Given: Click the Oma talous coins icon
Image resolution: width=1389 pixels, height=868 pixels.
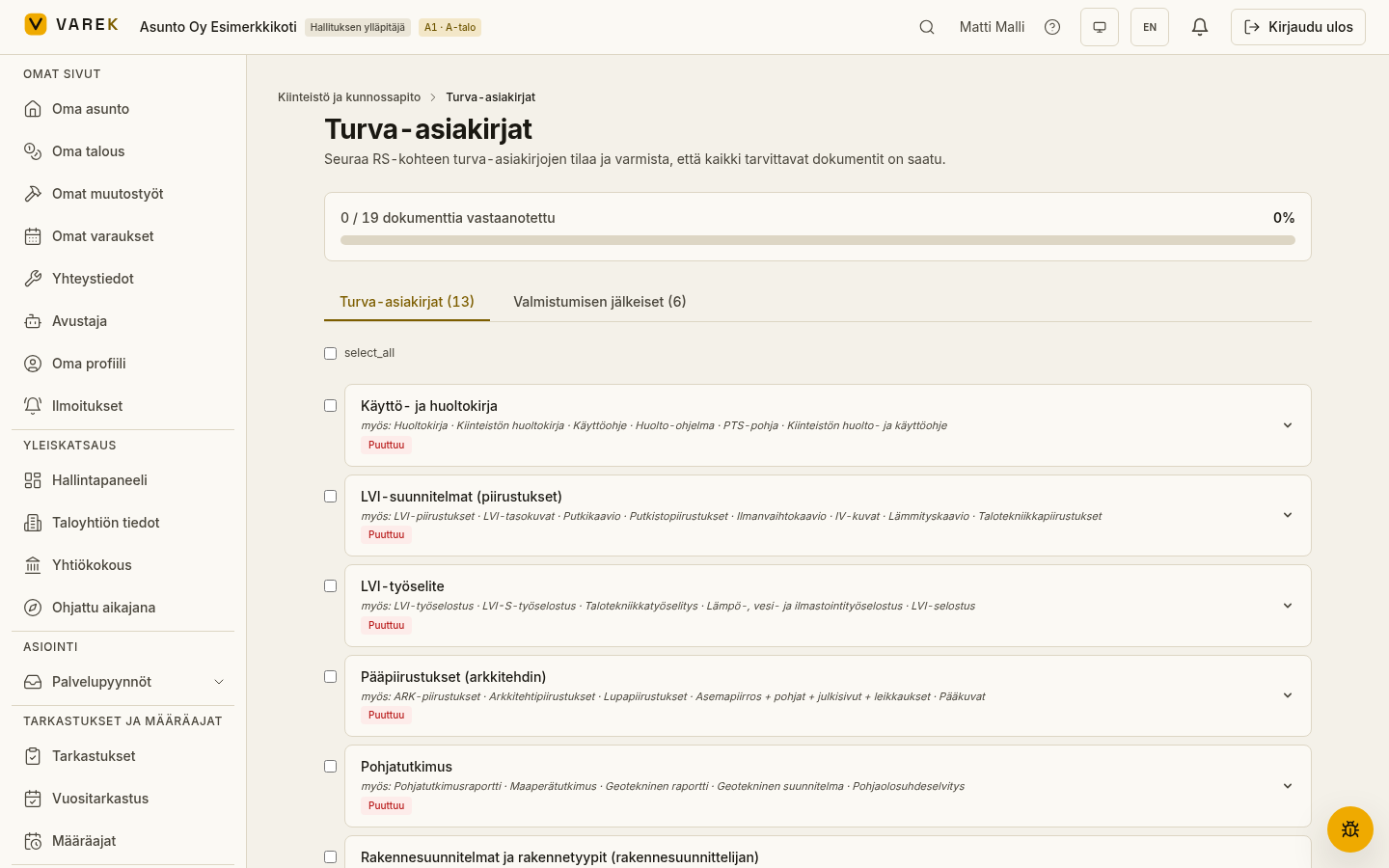Looking at the screenshot, I should 33,151.
